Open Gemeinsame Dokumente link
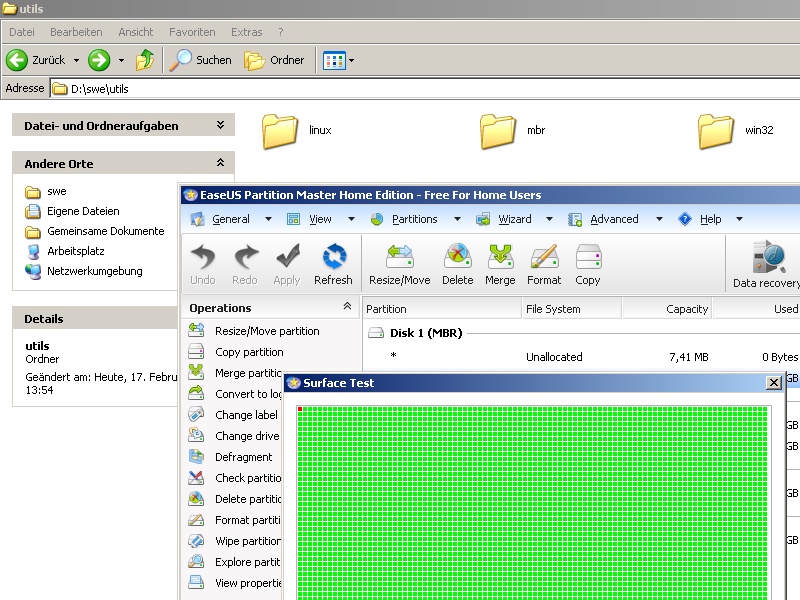800x600 pixels. tap(94, 231)
